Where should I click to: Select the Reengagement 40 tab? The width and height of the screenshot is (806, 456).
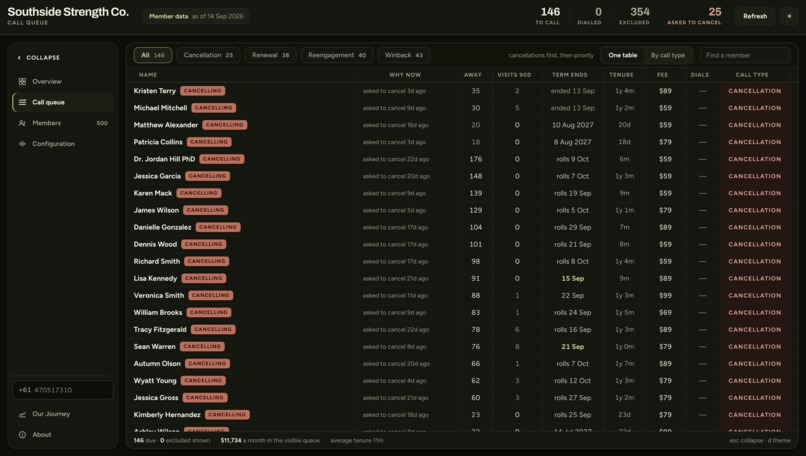point(337,55)
